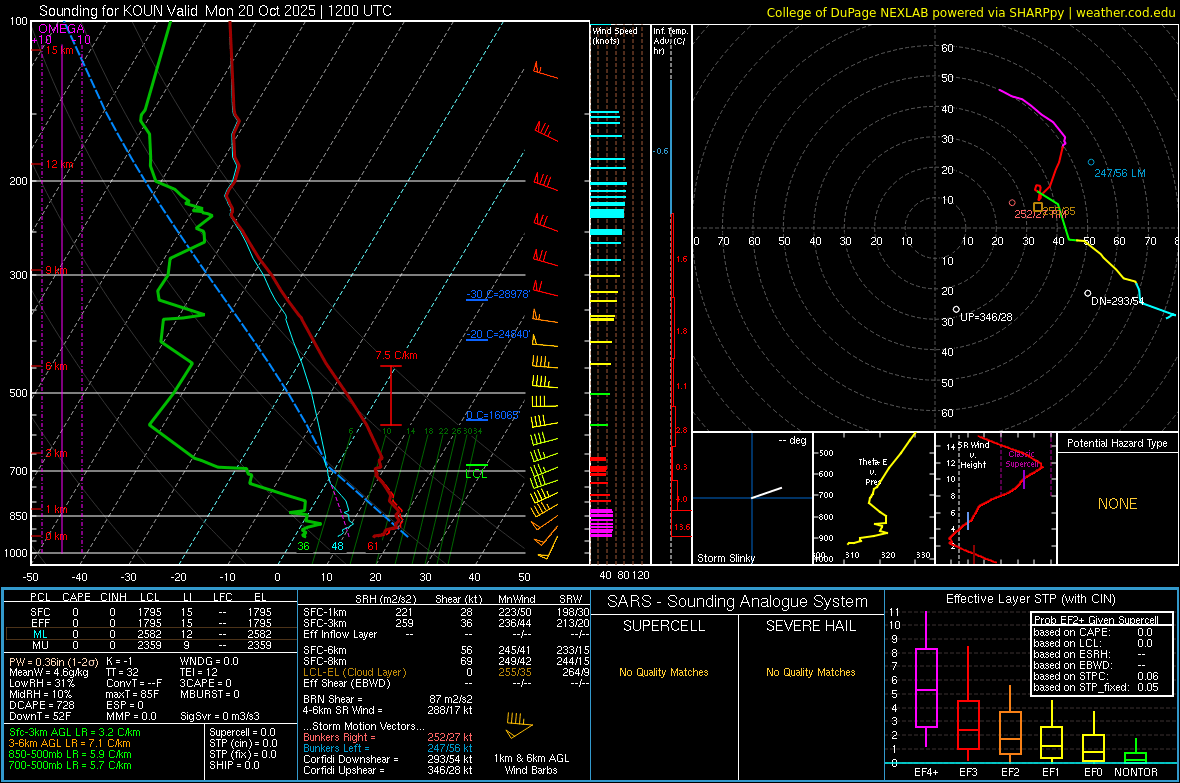Click the green 'LCL' label on the Skew-T
This screenshot has width=1180, height=783.
point(476,474)
